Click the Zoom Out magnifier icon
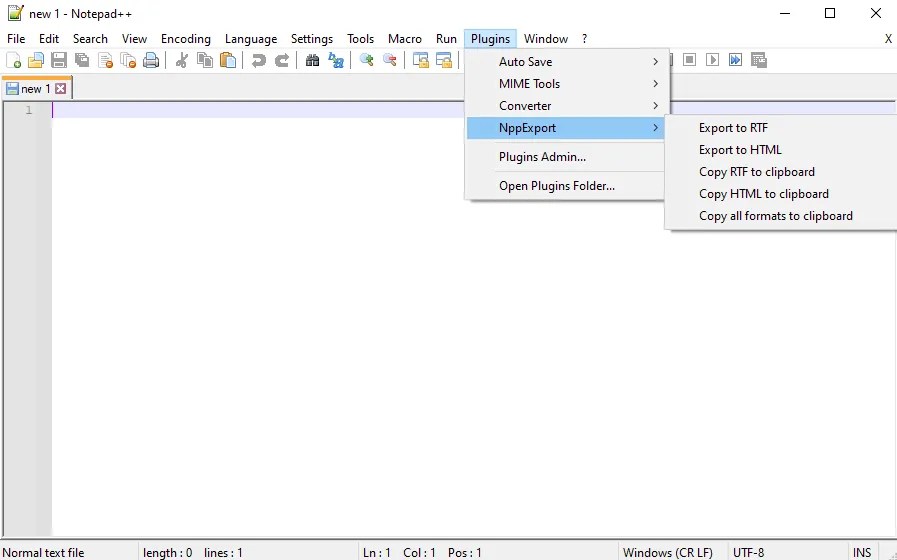 [390, 60]
